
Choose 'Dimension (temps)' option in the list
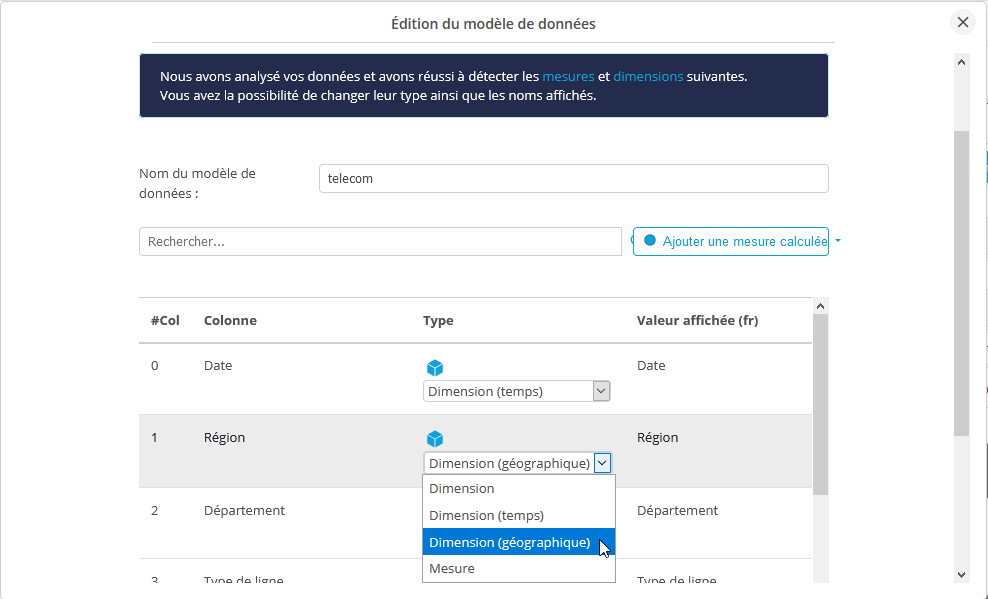click(x=519, y=515)
